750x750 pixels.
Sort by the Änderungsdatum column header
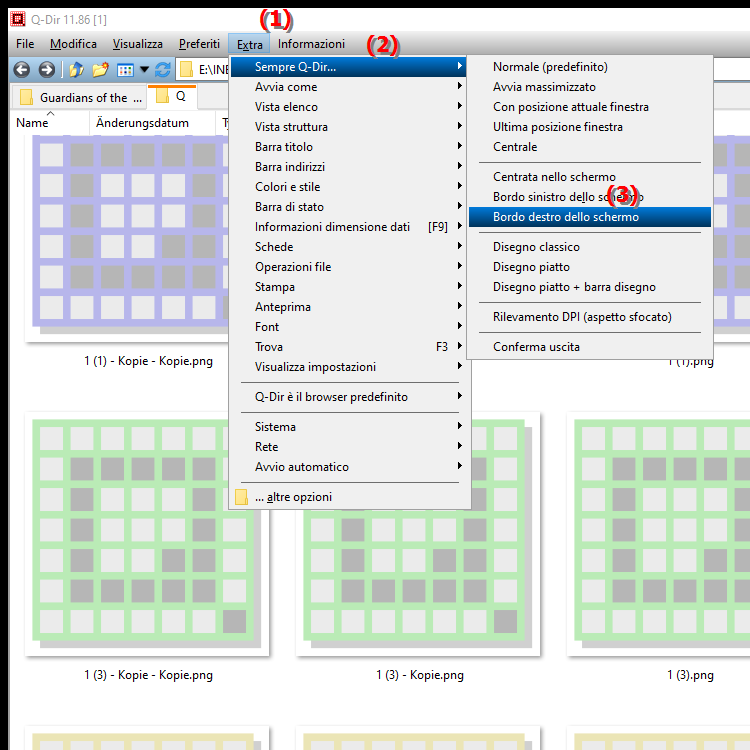(153, 123)
